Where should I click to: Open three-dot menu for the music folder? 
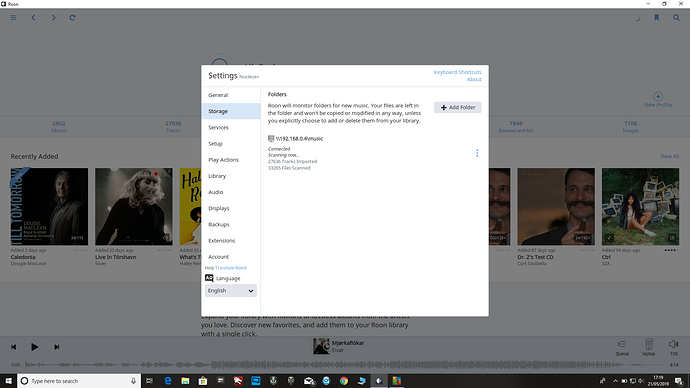click(477, 153)
